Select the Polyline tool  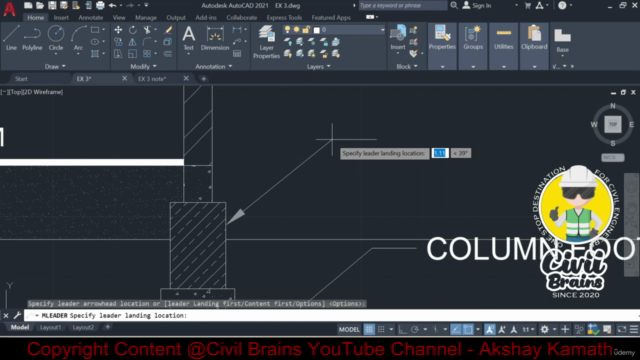(x=32, y=38)
